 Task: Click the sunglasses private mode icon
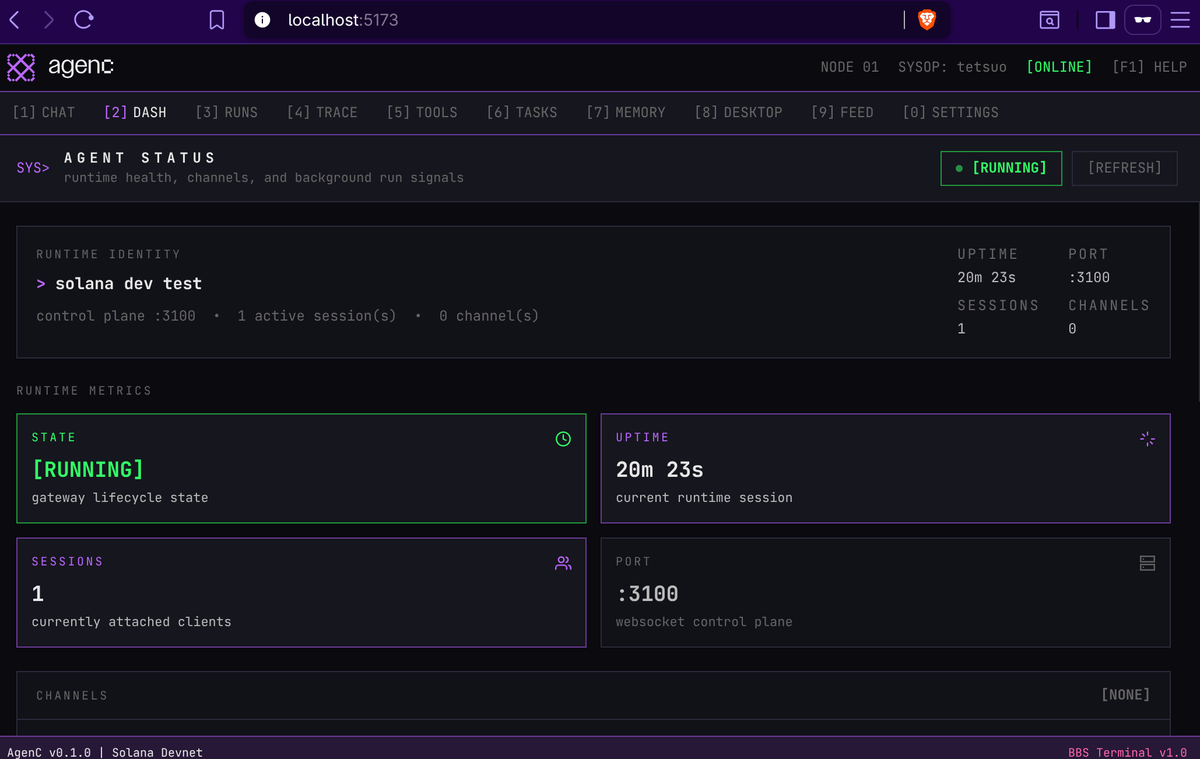point(1142,20)
